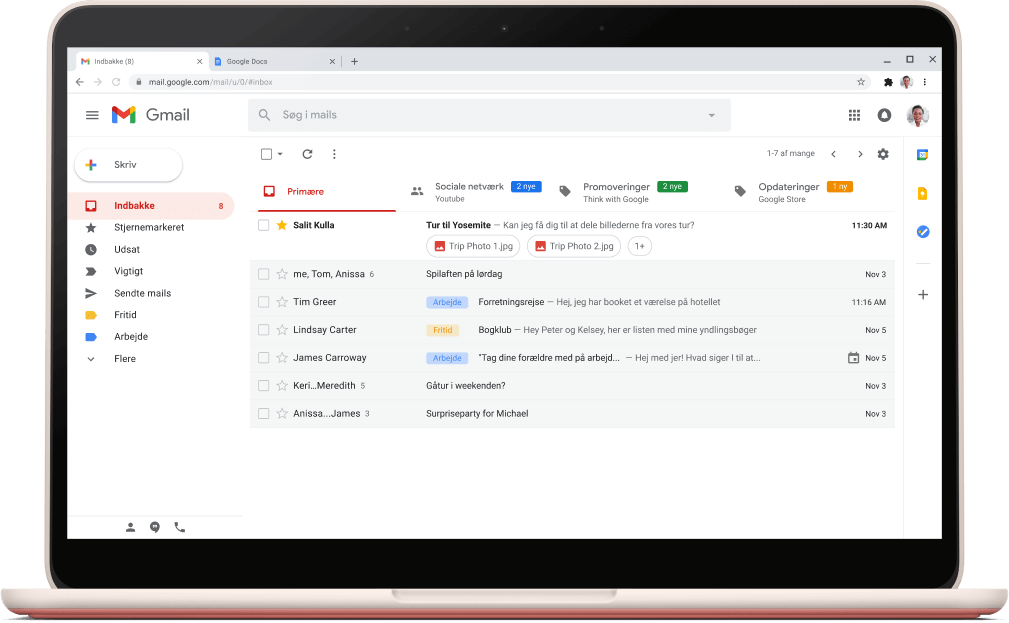This screenshot has height=623, width=1009.
Task: Unstar the Salit Kulla email
Action: tap(281, 225)
